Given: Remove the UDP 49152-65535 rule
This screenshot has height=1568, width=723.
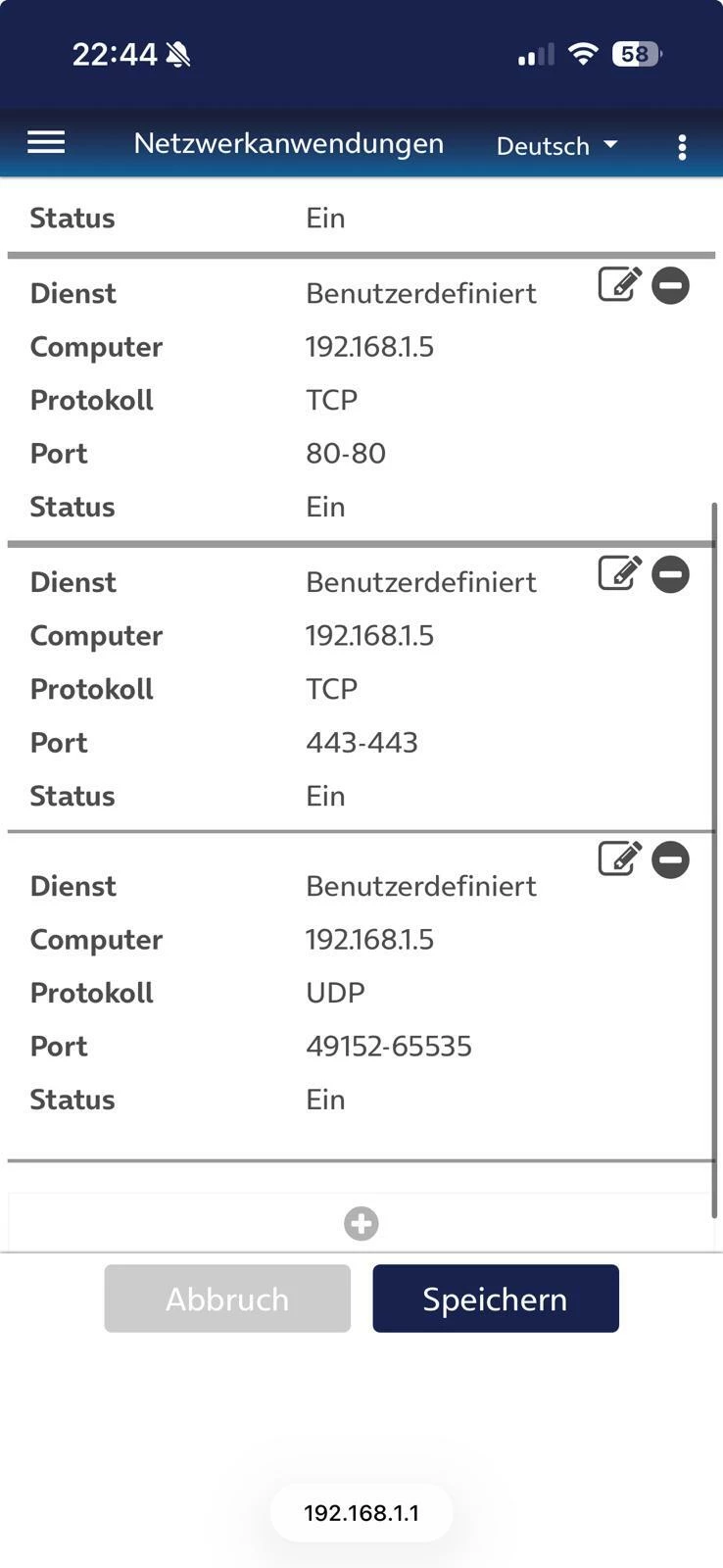Looking at the screenshot, I should click(671, 860).
